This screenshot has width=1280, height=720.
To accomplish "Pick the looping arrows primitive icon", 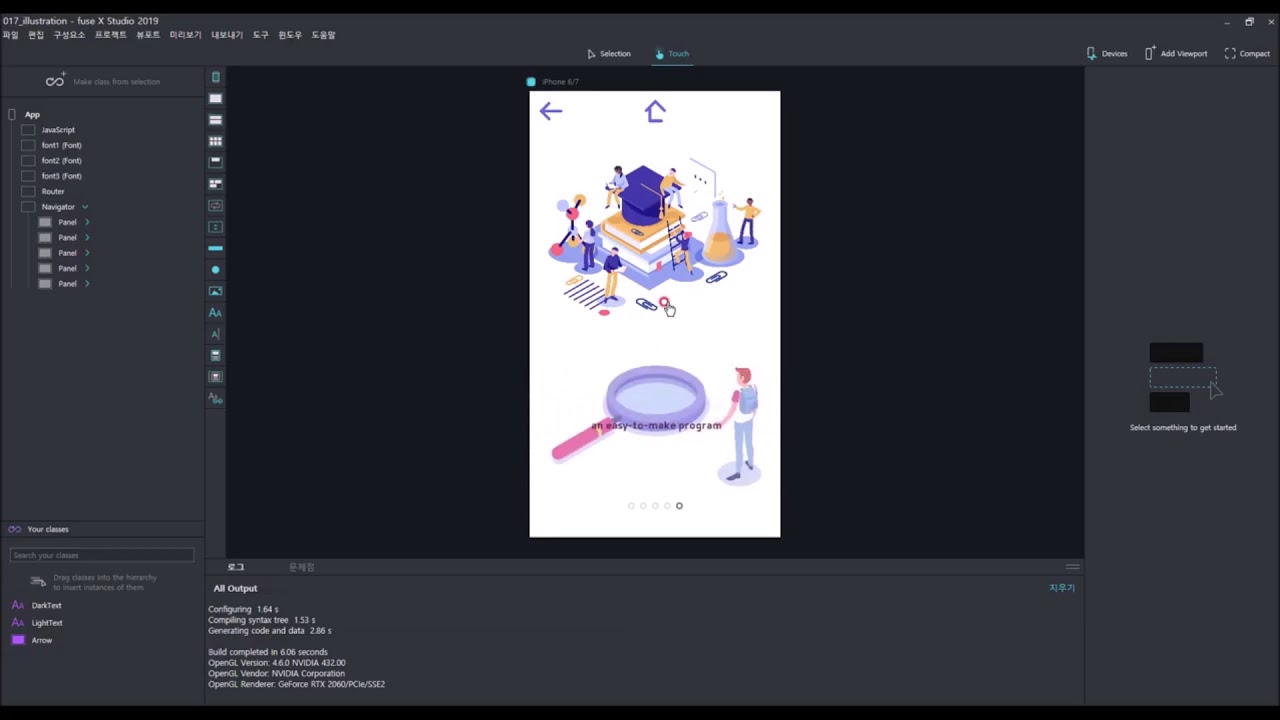I will click(215, 205).
